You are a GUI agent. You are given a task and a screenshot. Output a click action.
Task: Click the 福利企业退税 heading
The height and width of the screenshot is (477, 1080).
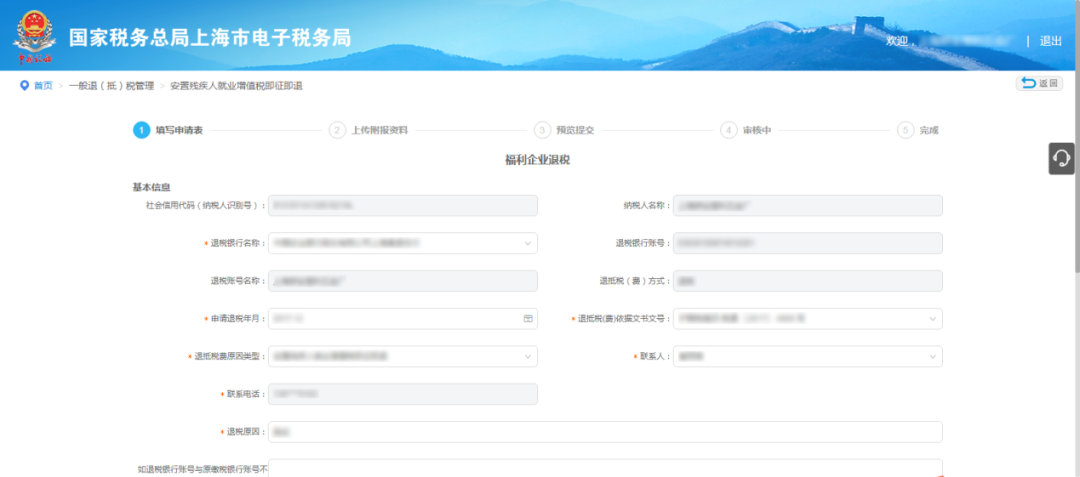point(537,160)
